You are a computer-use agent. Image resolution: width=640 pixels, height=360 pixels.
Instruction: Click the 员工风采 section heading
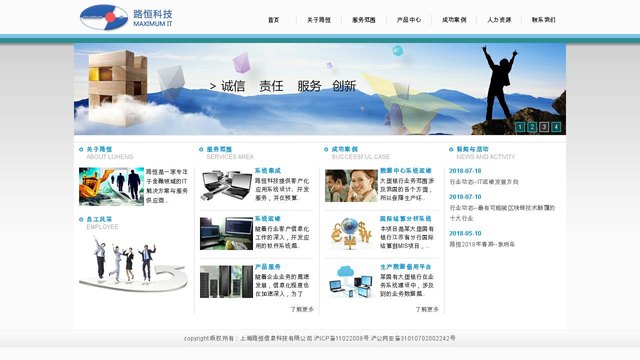(99, 220)
